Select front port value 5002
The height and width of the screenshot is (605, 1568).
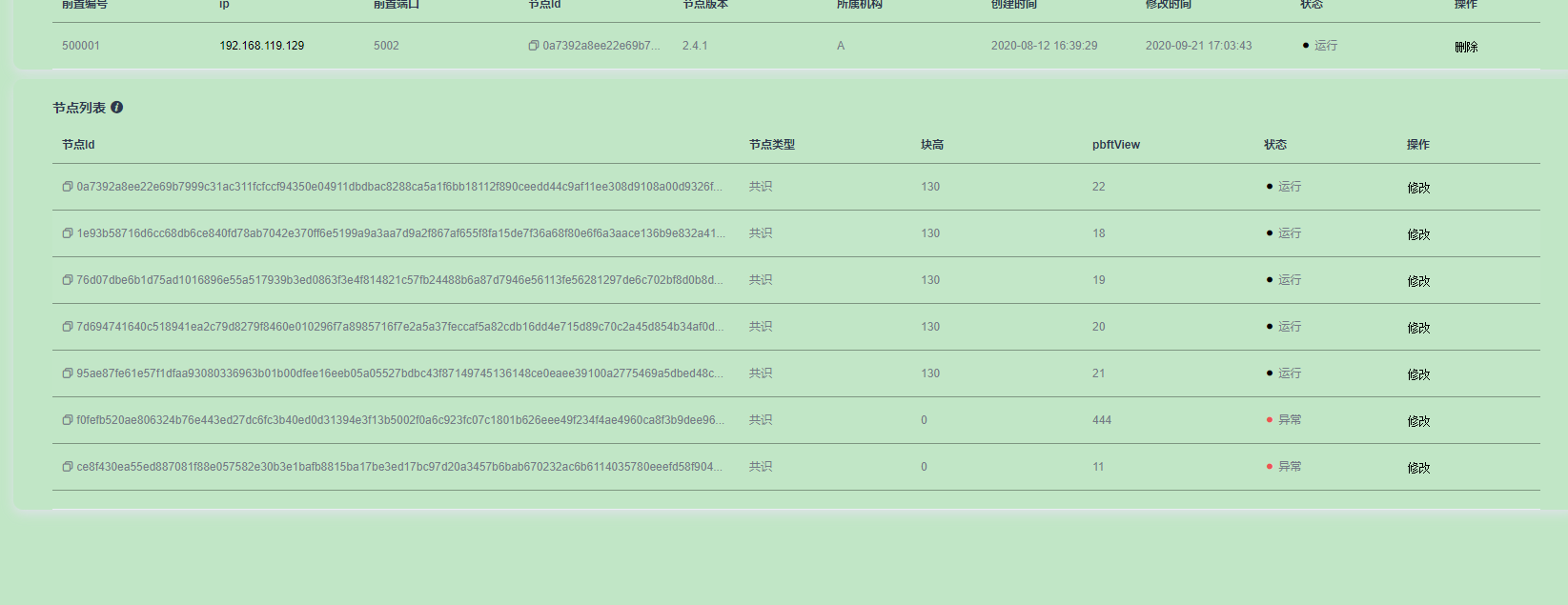386,46
